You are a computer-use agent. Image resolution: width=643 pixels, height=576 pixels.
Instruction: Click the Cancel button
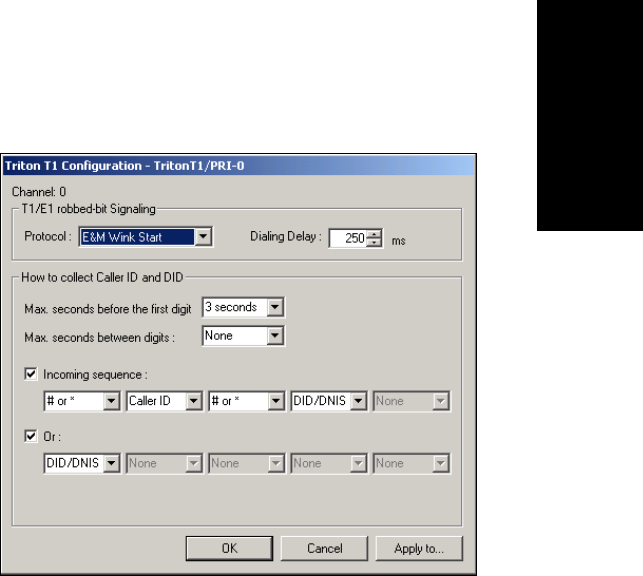pyautogui.click(x=324, y=548)
